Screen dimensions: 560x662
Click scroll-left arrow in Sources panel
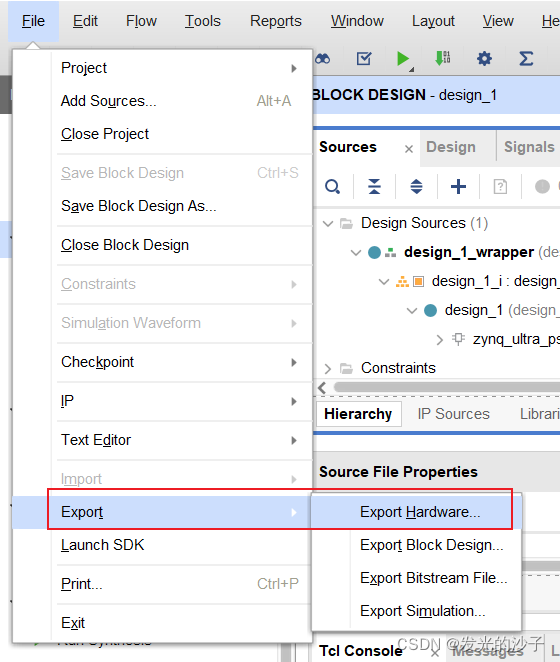[322, 387]
